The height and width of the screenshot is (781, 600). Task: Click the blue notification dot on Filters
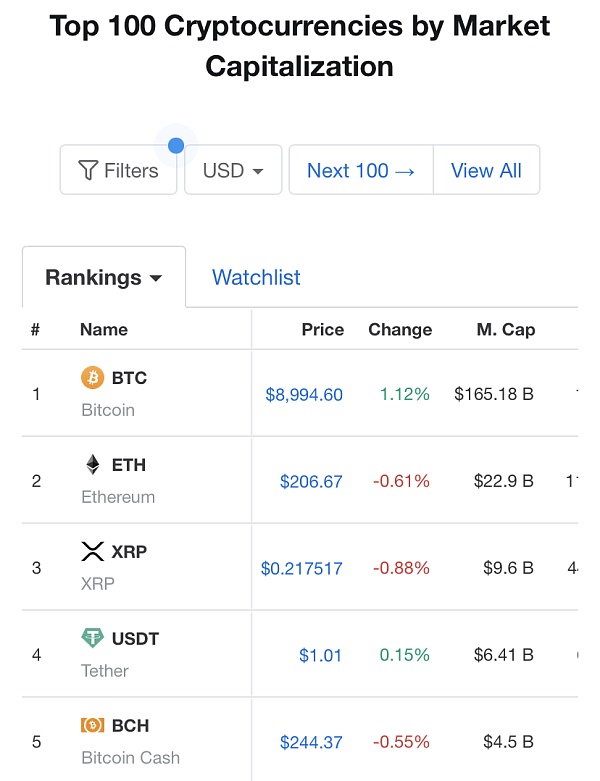point(176,146)
